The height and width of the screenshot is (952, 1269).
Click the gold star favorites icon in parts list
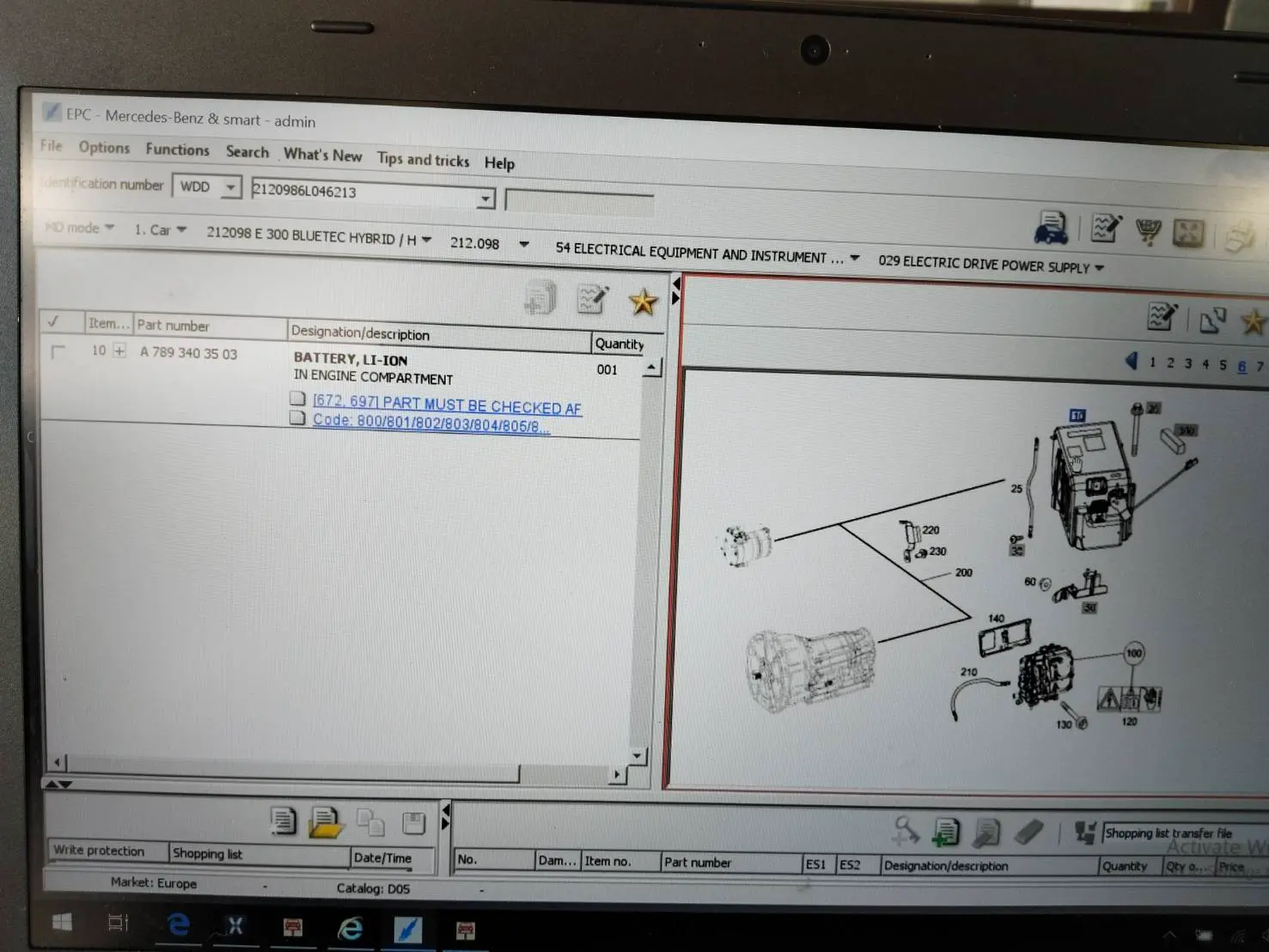[x=643, y=302]
